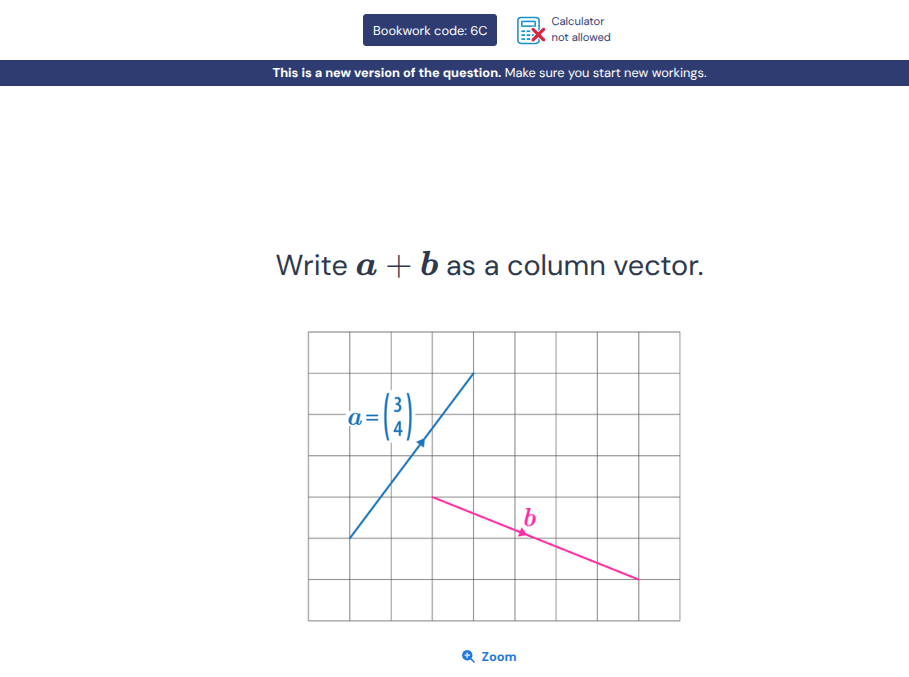Click the bottom-right corner of the grid
The width and height of the screenshot is (909, 677).
(678, 618)
